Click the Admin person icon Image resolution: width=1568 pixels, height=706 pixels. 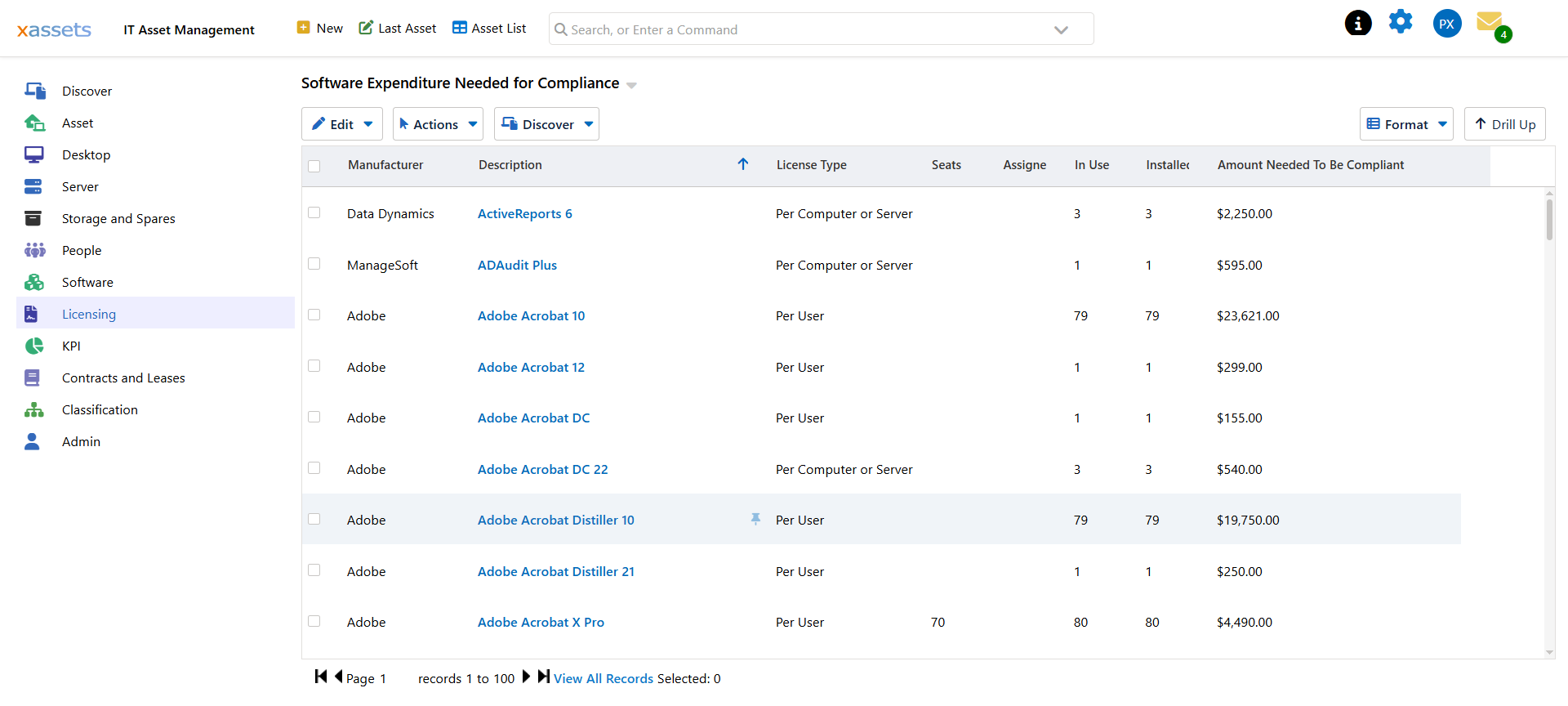(x=32, y=441)
